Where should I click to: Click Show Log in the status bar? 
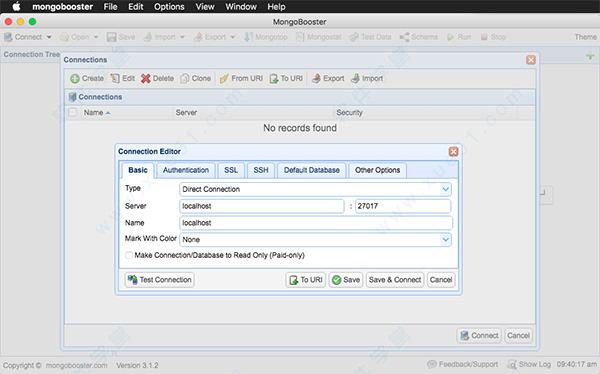[529, 364]
